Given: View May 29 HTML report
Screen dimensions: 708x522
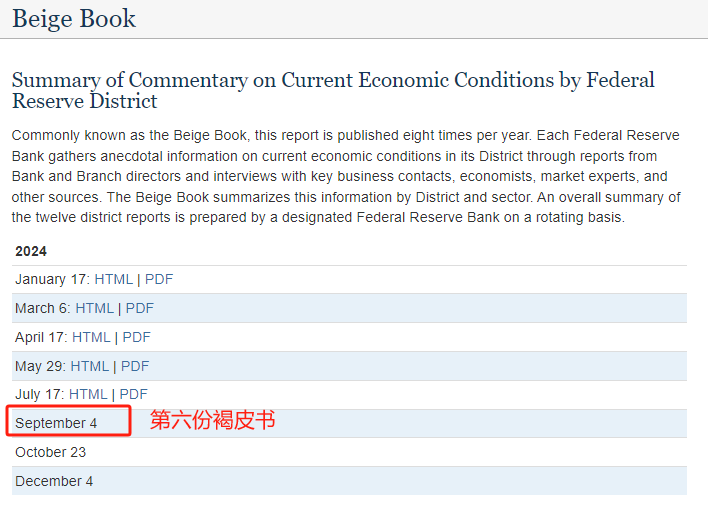Looking at the screenshot, I should (x=90, y=366).
